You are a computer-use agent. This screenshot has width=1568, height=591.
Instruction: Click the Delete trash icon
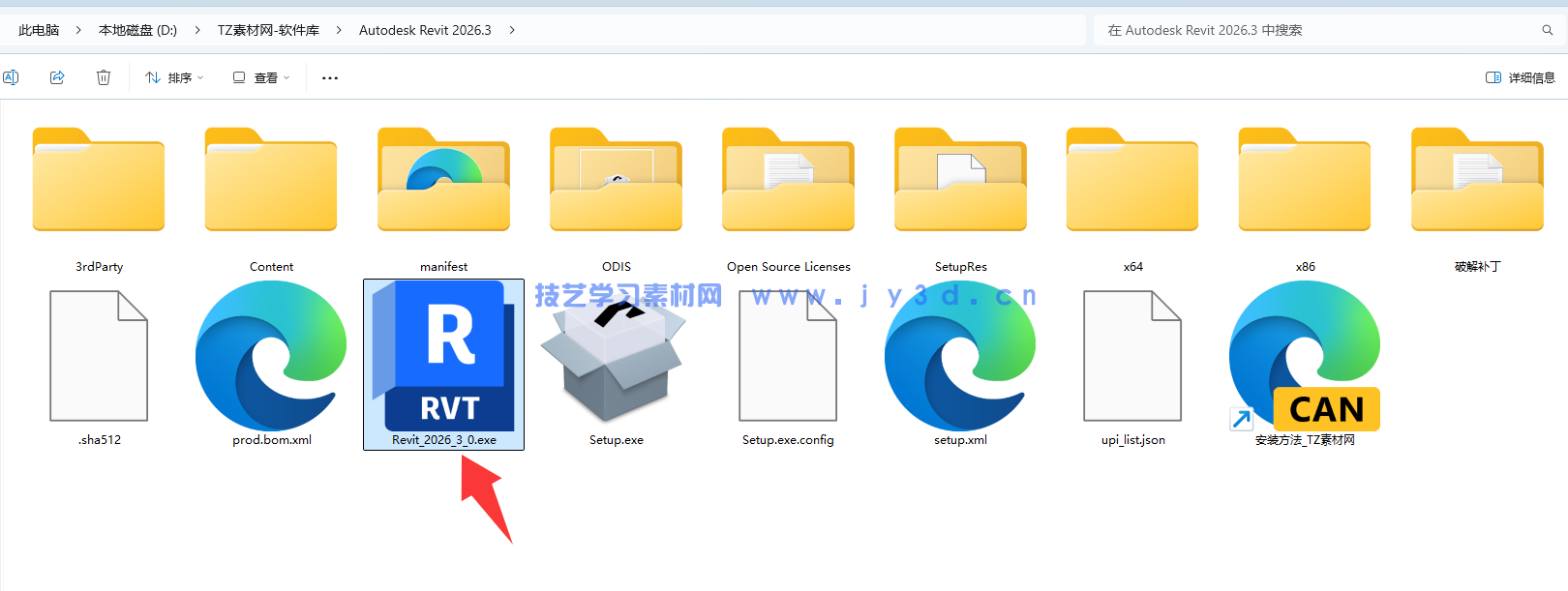tap(104, 77)
